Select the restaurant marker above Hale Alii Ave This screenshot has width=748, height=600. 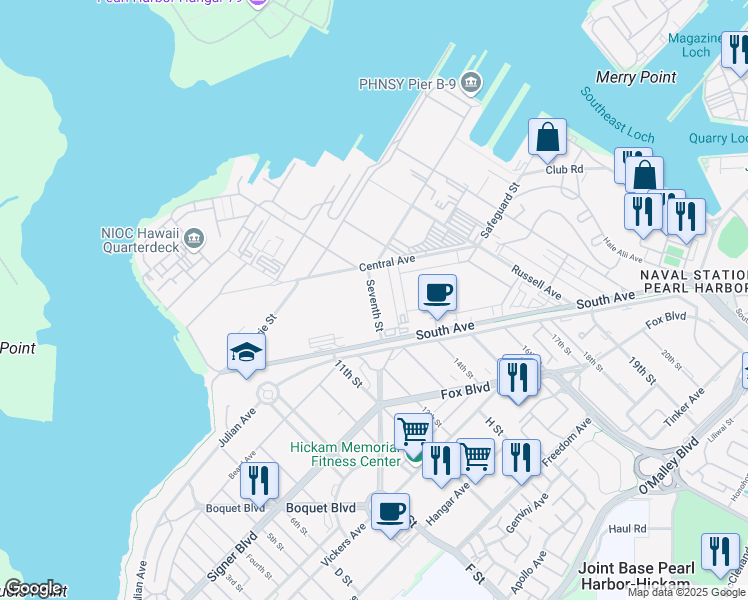[x=643, y=213]
